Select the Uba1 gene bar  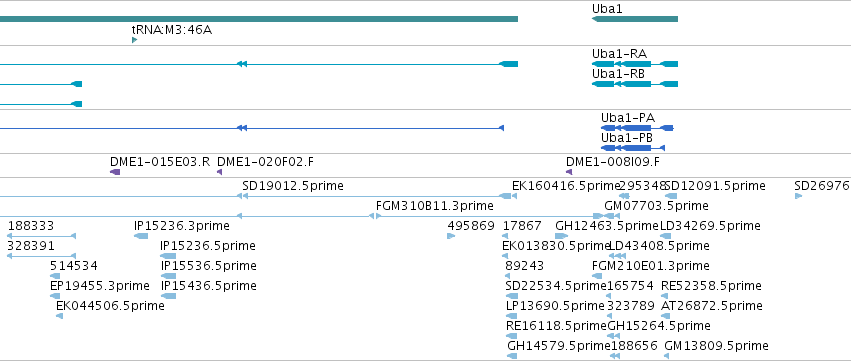634,19
